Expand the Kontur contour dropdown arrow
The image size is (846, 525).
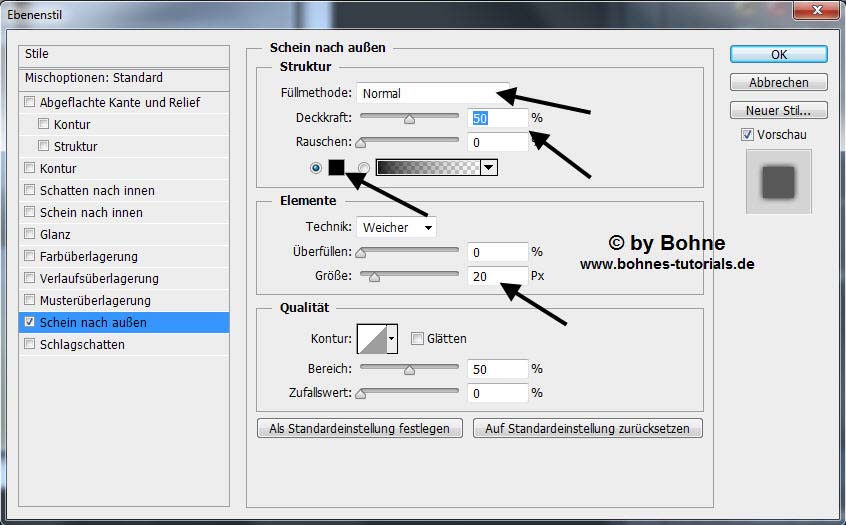pos(392,339)
